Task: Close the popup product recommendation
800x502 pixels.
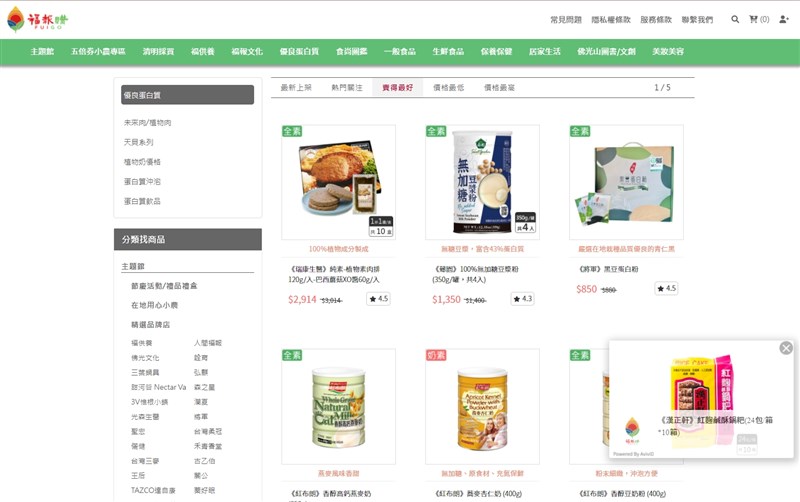Action: (786, 348)
